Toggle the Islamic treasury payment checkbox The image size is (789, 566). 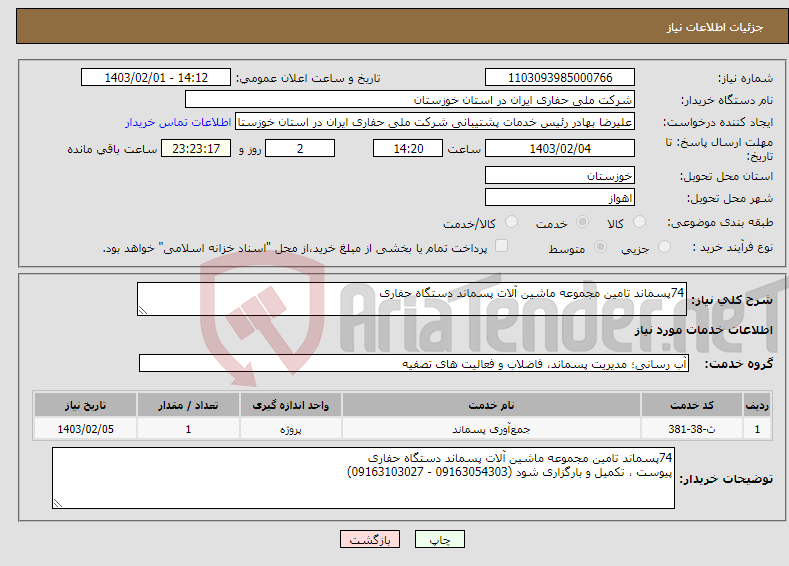coord(501,246)
